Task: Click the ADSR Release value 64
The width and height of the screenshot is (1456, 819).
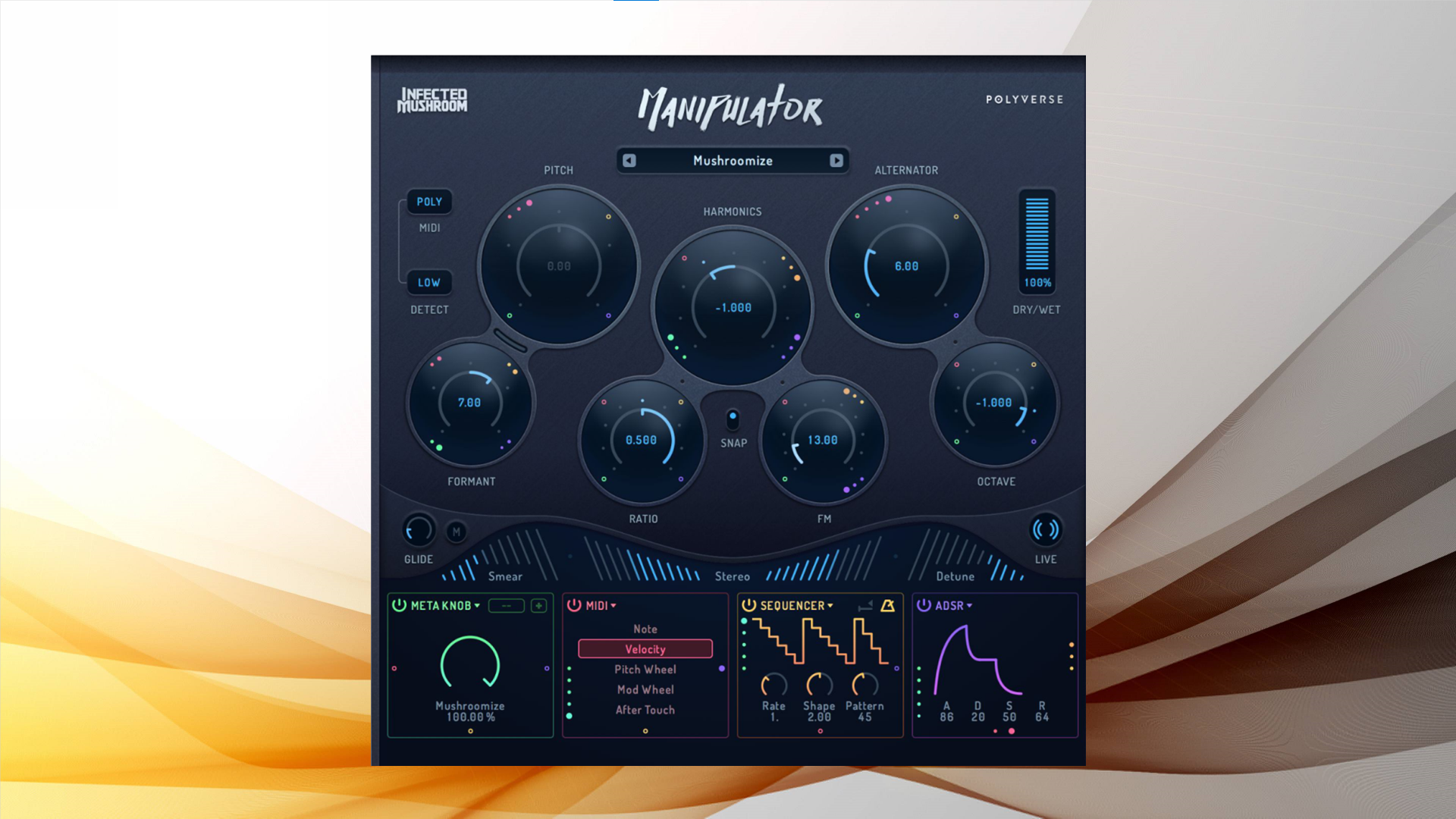Action: [1042, 717]
